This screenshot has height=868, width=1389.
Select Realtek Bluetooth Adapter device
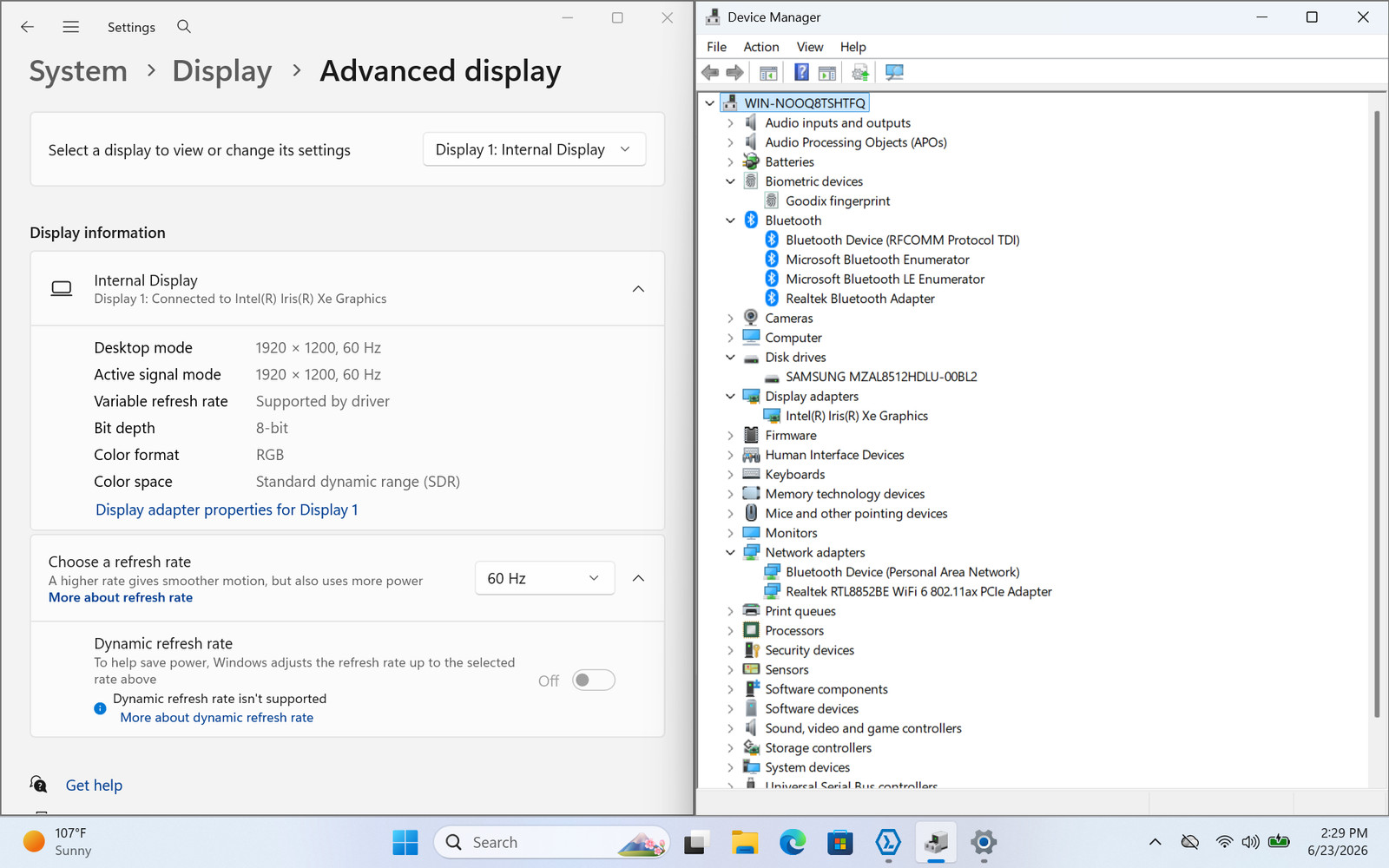pyautogui.click(x=859, y=299)
